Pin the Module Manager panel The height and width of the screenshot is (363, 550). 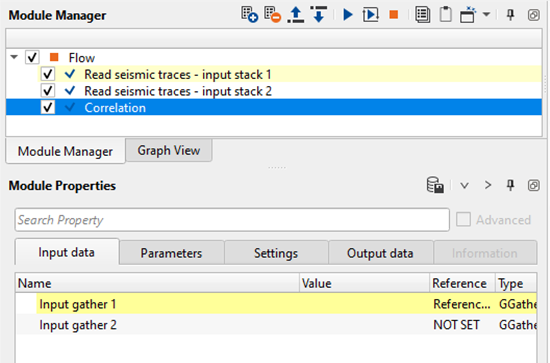(x=510, y=15)
